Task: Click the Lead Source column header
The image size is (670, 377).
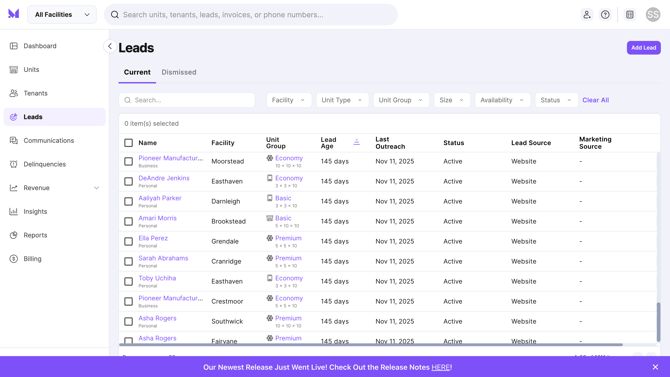Action: pyautogui.click(x=531, y=143)
